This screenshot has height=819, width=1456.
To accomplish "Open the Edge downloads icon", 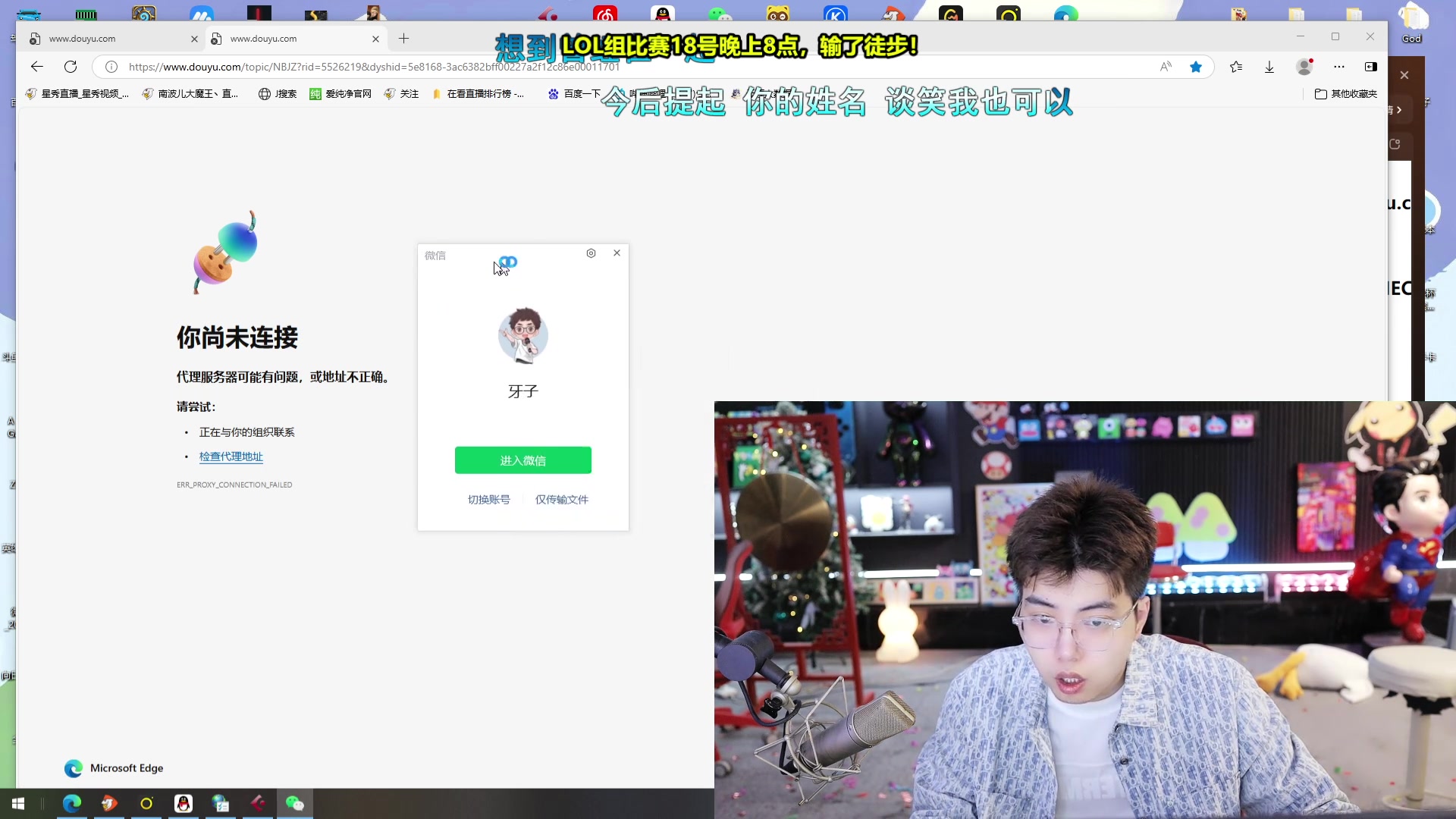I will coord(1269,67).
